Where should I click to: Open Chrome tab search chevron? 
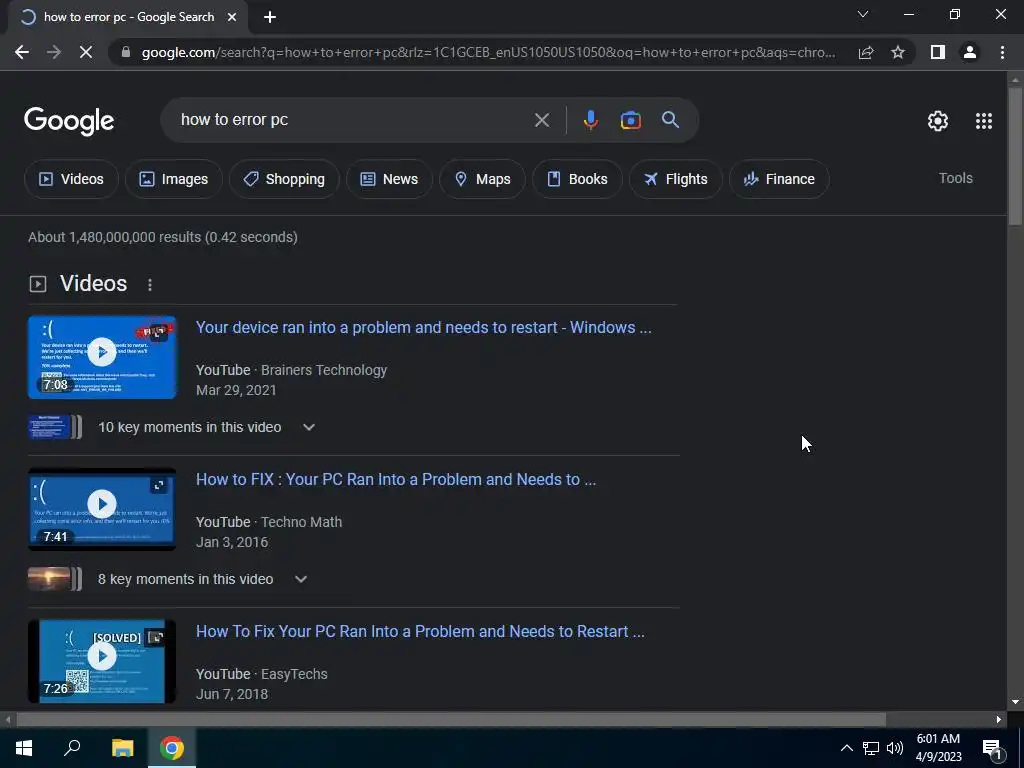pyautogui.click(x=863, y=14)
